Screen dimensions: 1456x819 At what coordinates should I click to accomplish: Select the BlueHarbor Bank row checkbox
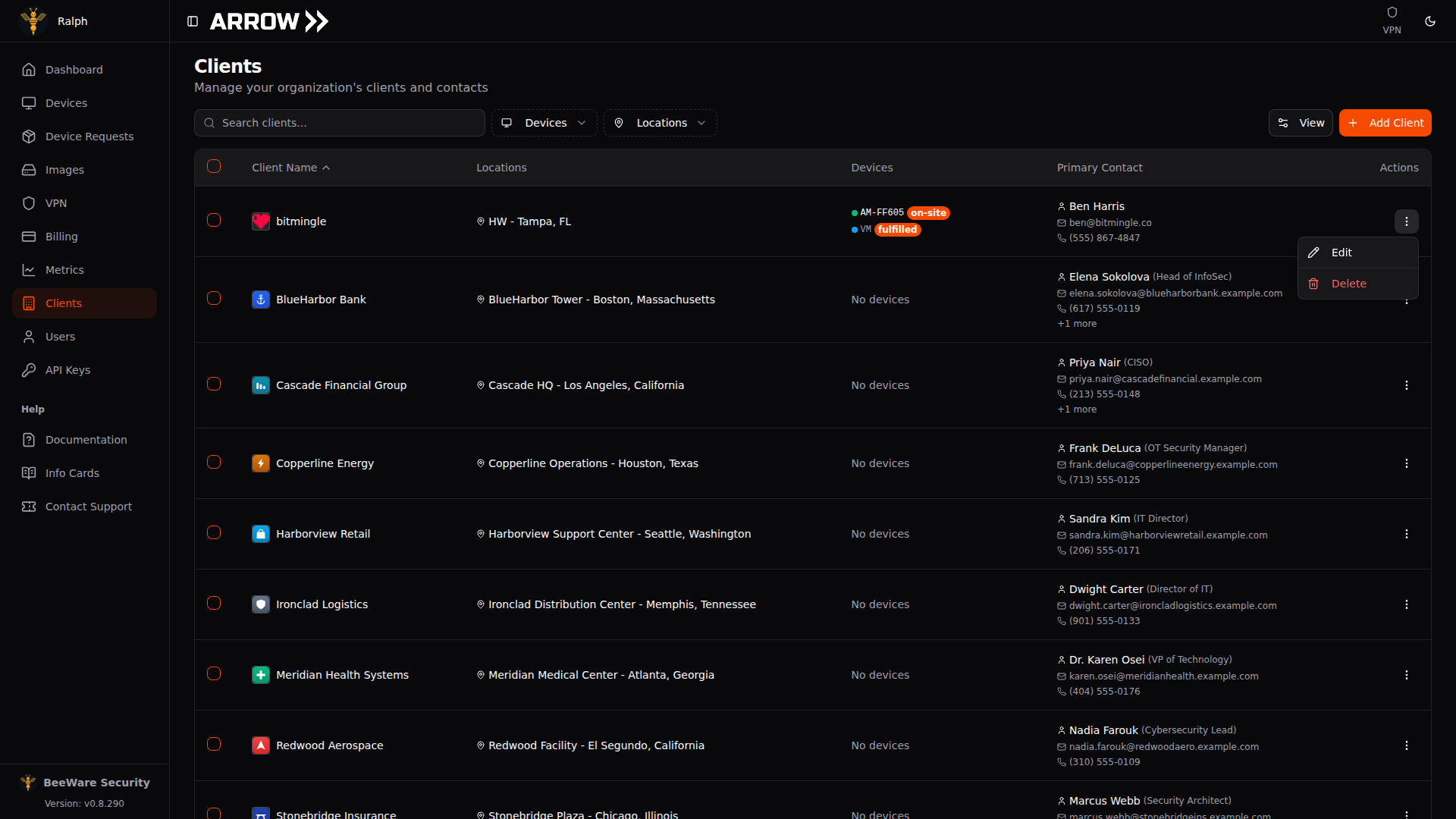214,298
